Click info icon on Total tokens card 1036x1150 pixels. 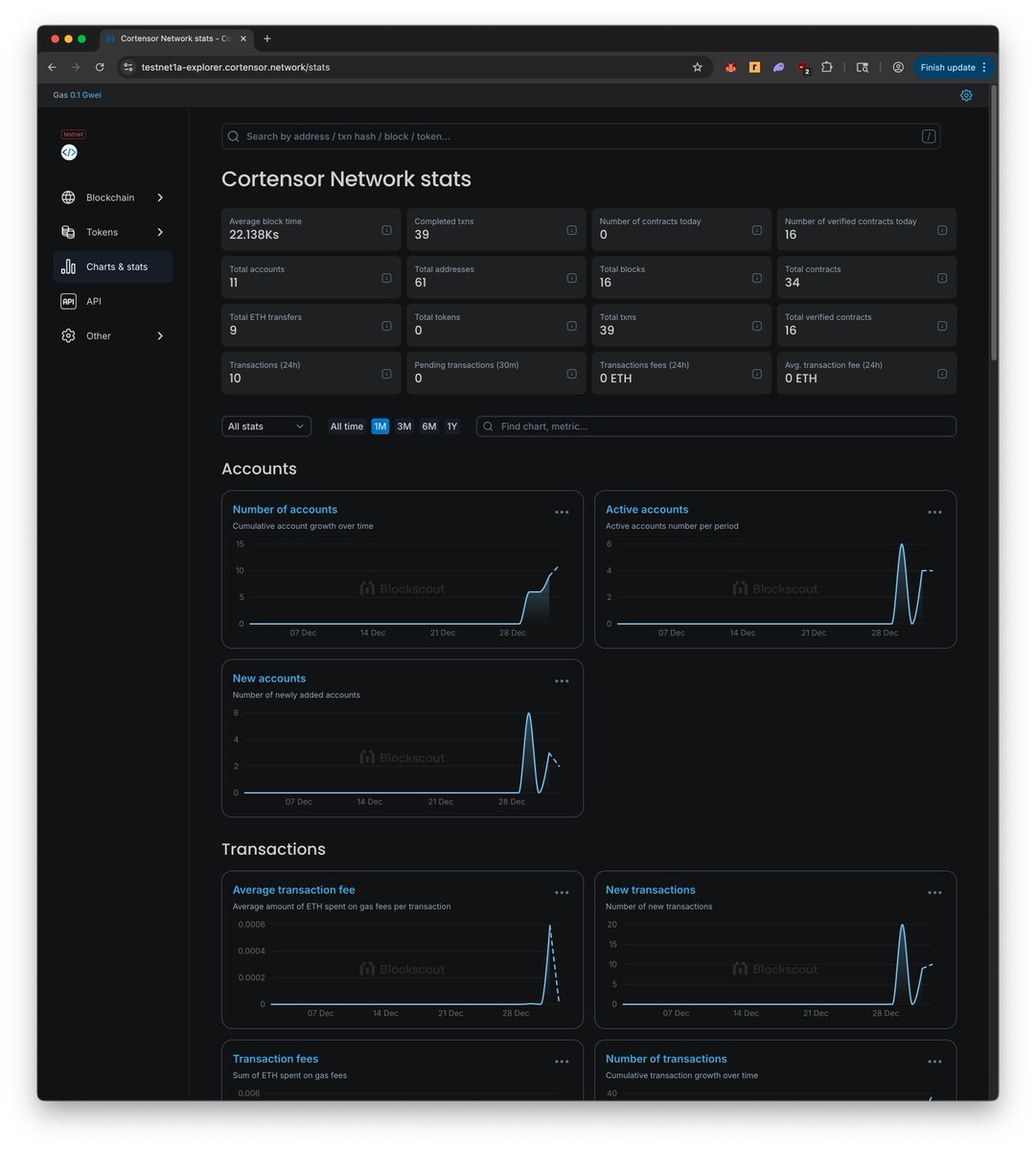click(571, 326)
